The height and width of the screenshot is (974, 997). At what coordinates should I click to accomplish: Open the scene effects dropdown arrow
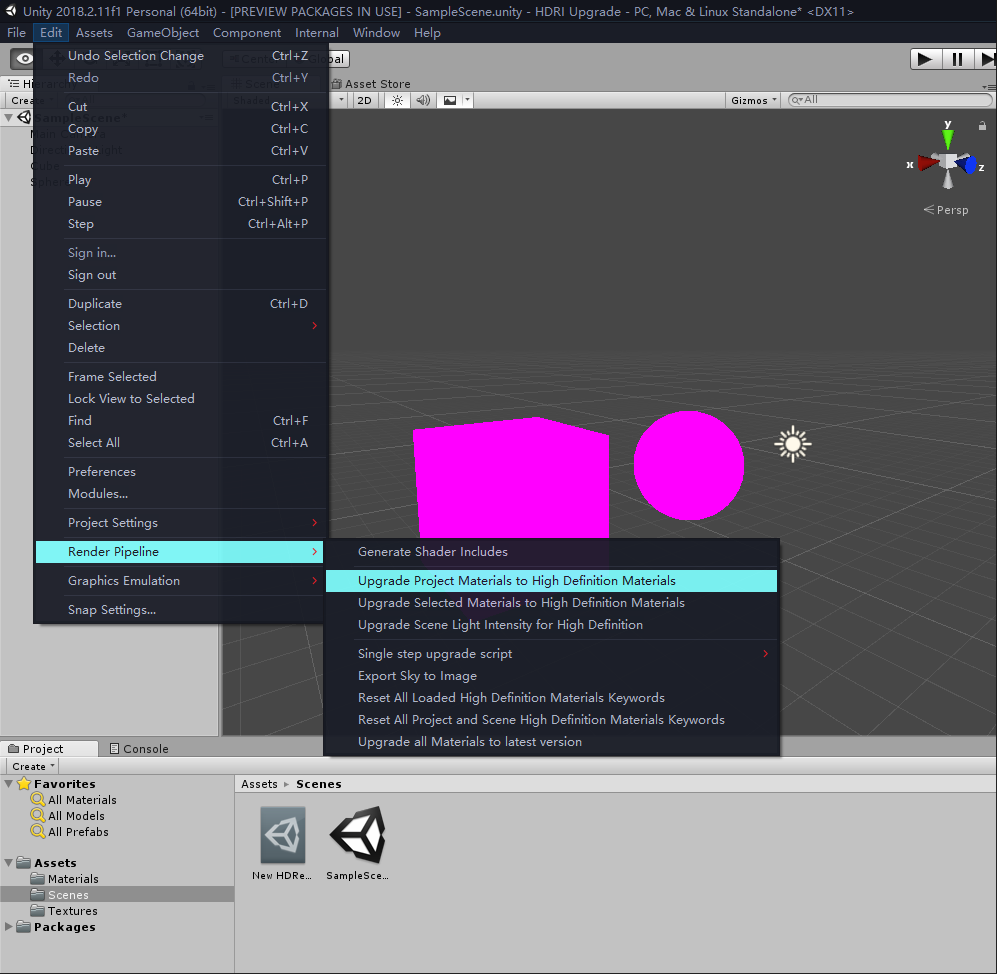(x=467, y=100)
